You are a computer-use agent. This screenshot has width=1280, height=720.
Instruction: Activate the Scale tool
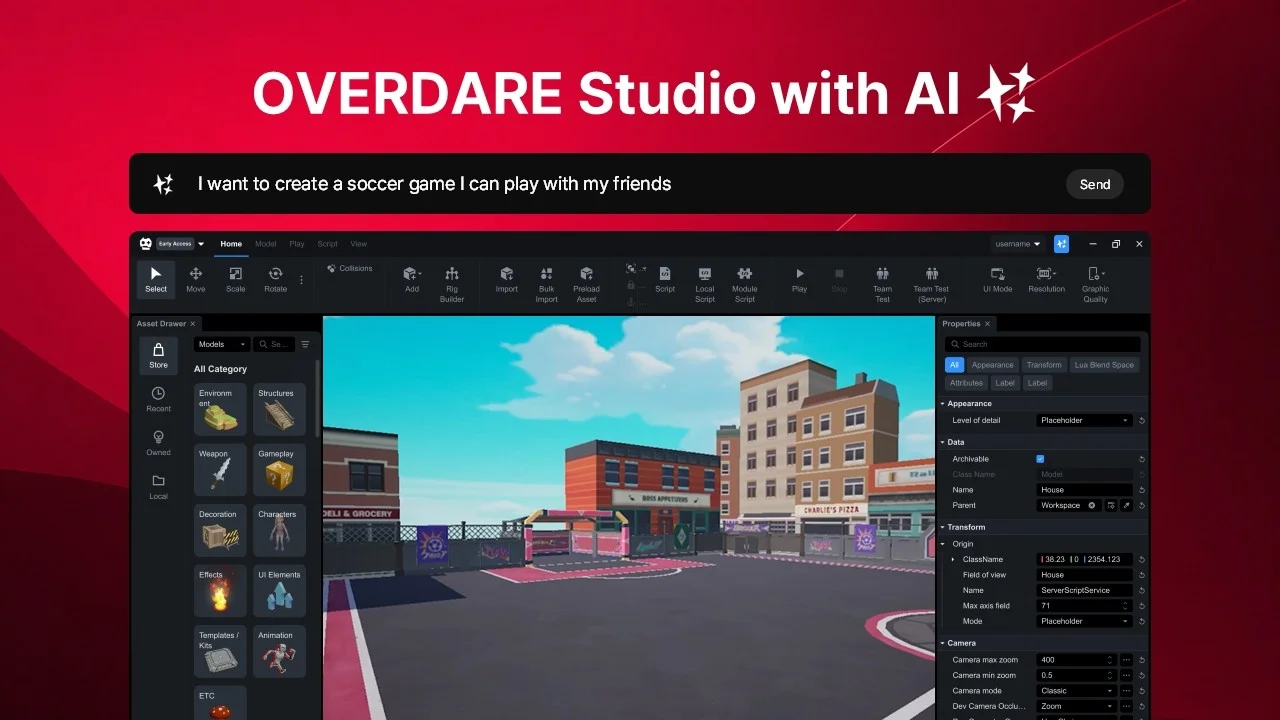point(235,279)
